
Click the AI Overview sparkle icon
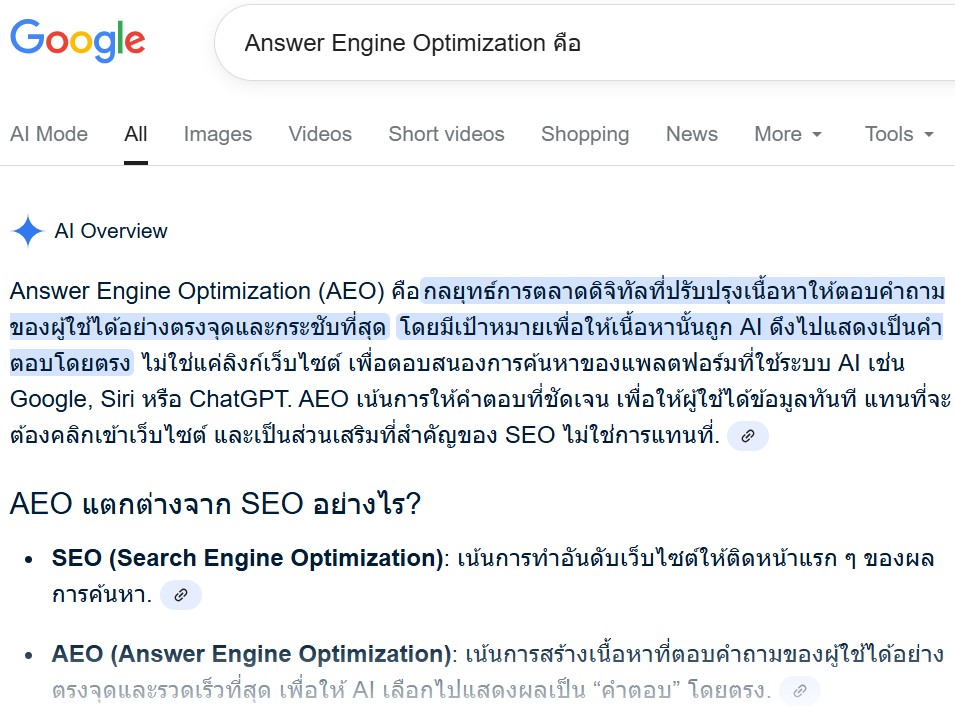pyautogui.click(x=27, y=232)
